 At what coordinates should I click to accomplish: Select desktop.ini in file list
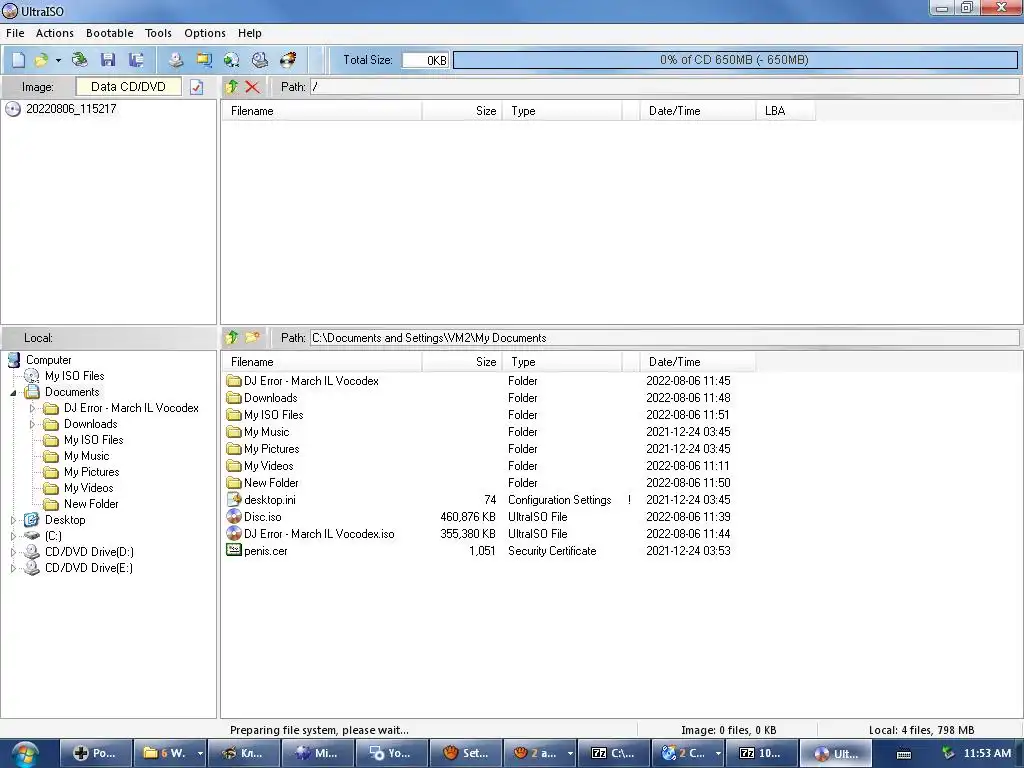[270, 500]
